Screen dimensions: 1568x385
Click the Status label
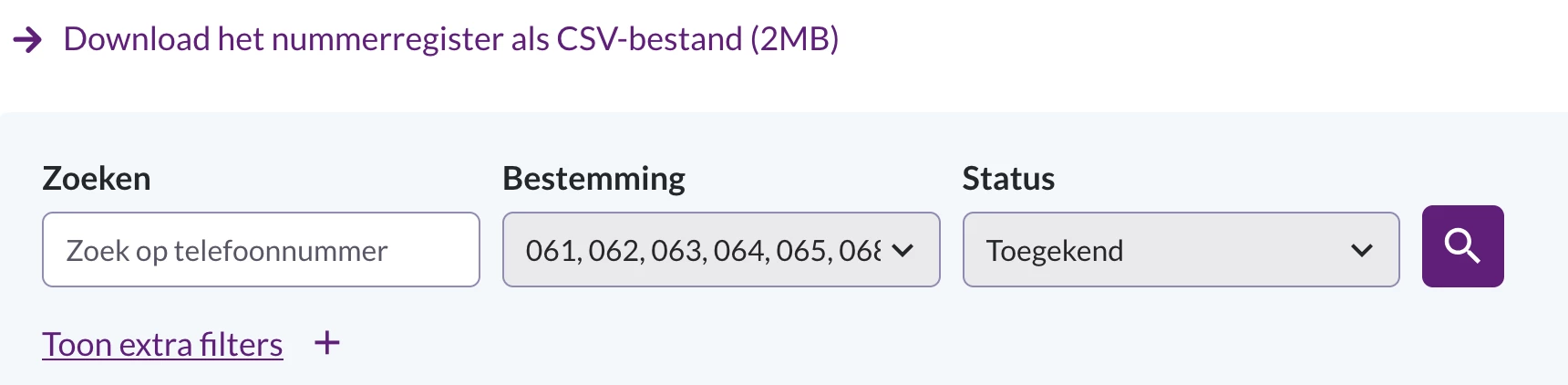tap(1008, 179)
